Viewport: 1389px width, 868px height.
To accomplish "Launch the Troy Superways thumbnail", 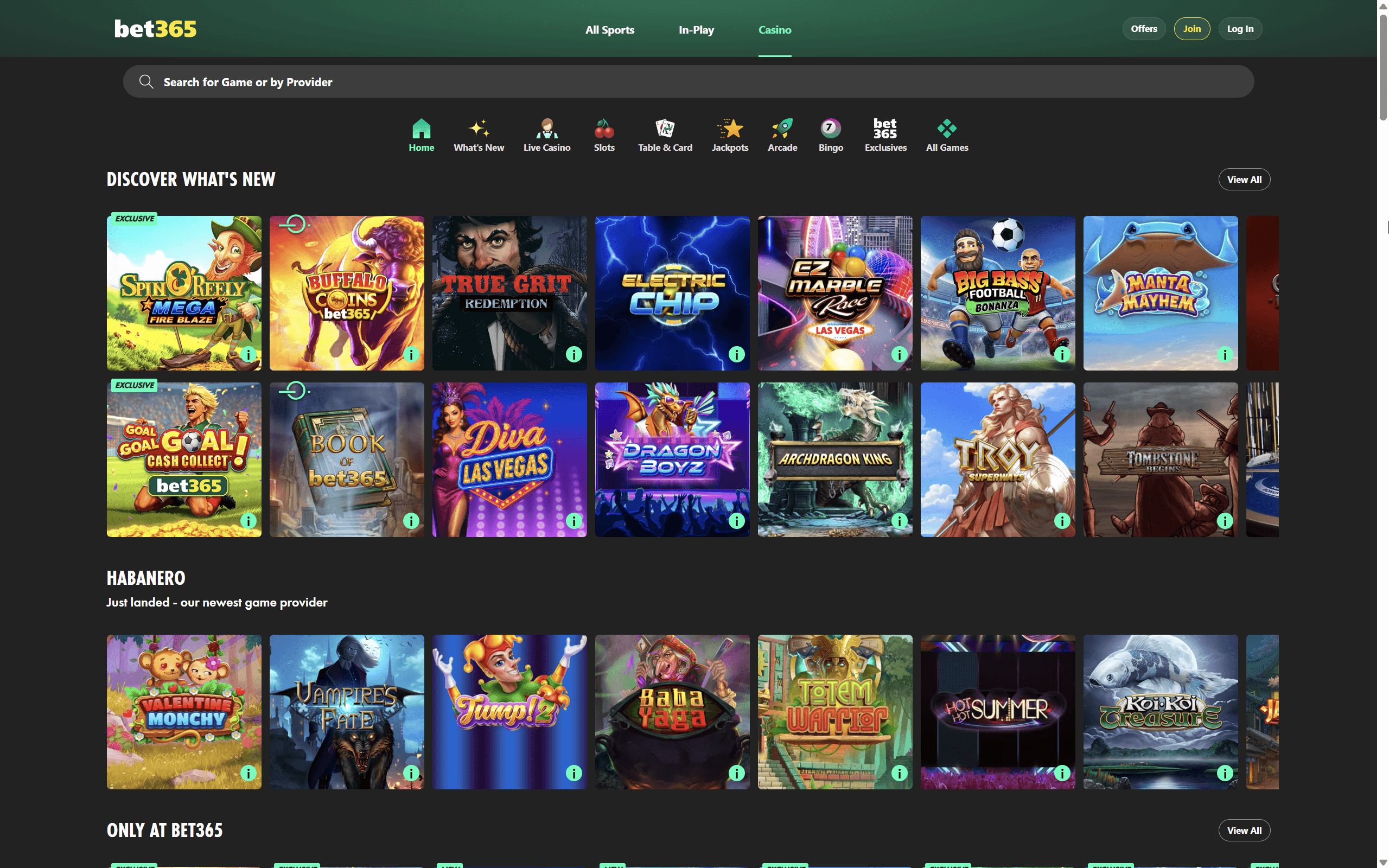I will click(x=998, y=459).
